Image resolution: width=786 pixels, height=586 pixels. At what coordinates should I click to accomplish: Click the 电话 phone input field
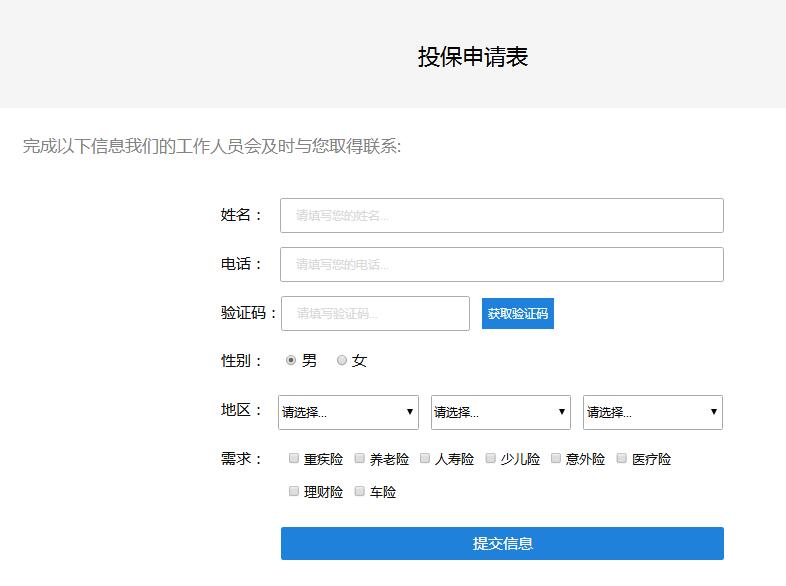pyautogui.click(x=502, y=264)
